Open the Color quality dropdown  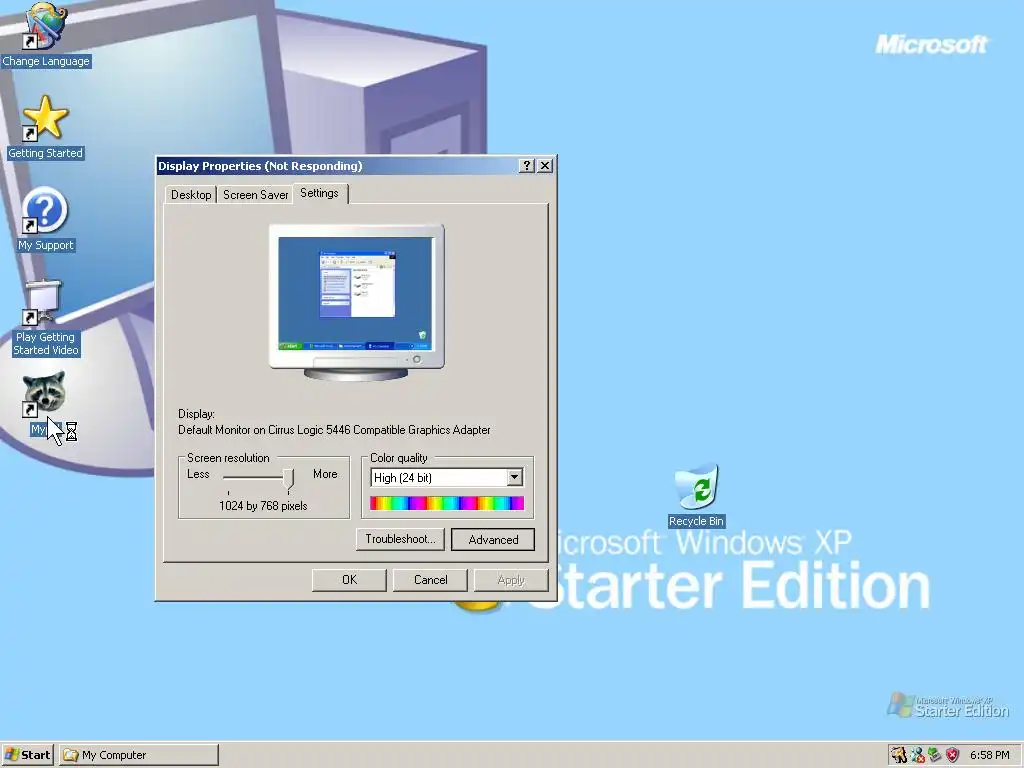[x=514, y=477]
